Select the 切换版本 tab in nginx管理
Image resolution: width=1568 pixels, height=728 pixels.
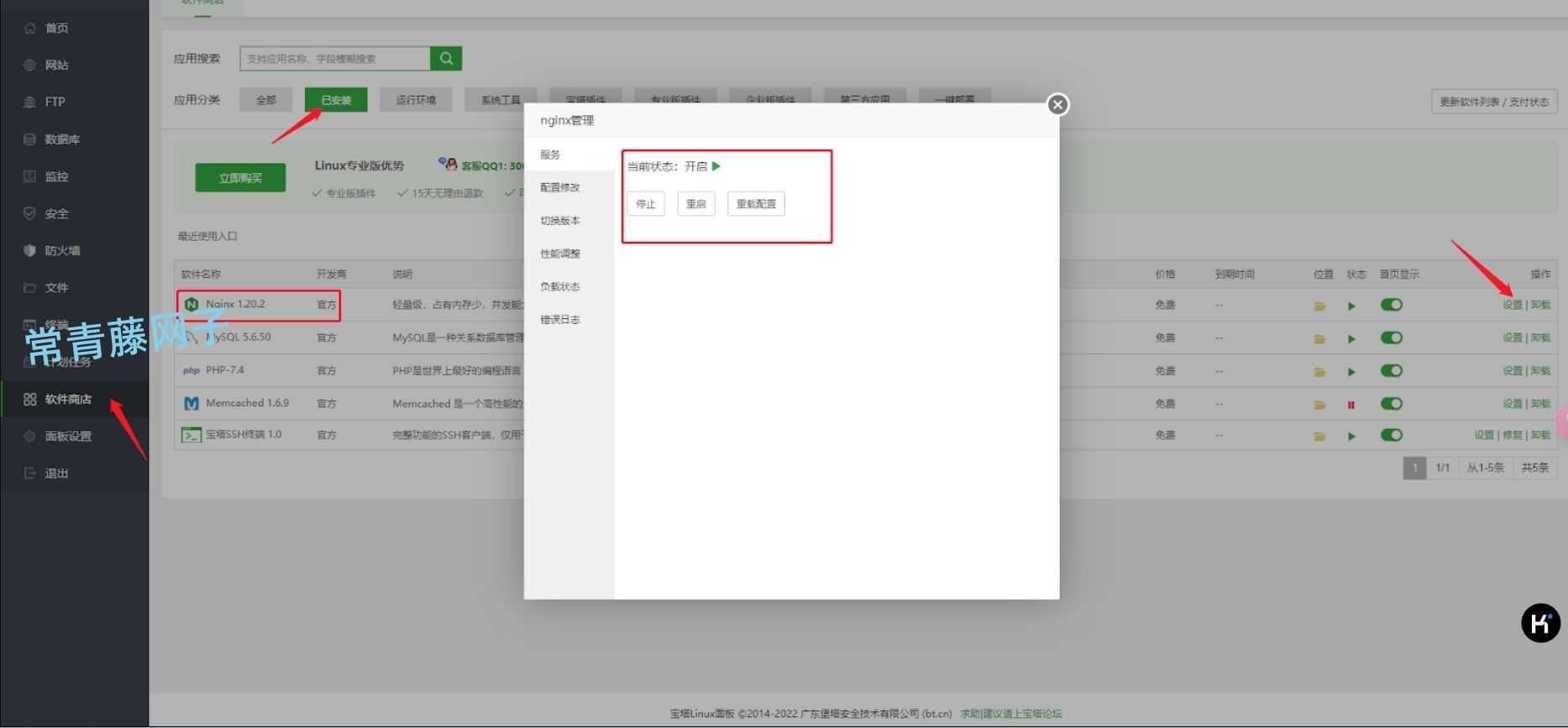click(x=569, y=220)
